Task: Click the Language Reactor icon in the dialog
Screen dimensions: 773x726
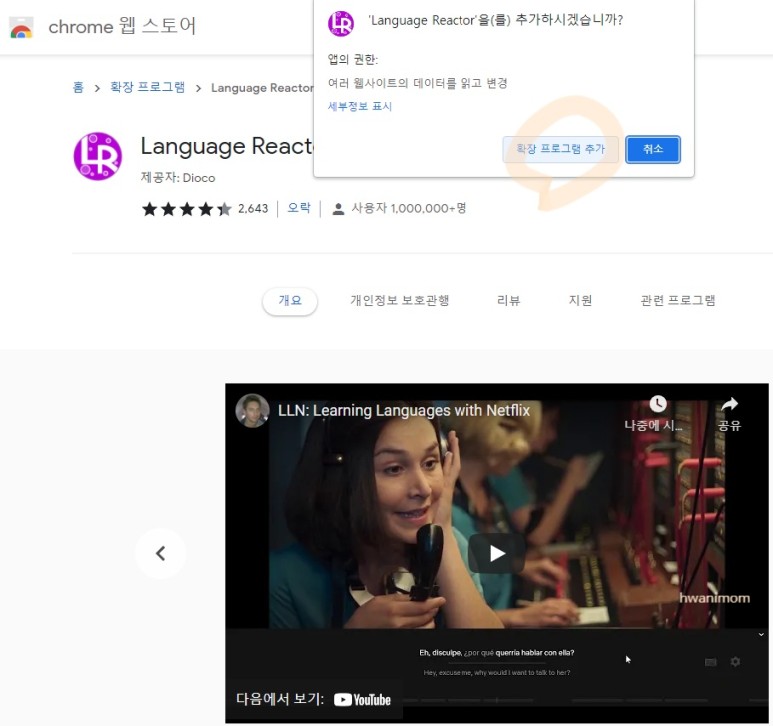Action: [x=341, y=24]
